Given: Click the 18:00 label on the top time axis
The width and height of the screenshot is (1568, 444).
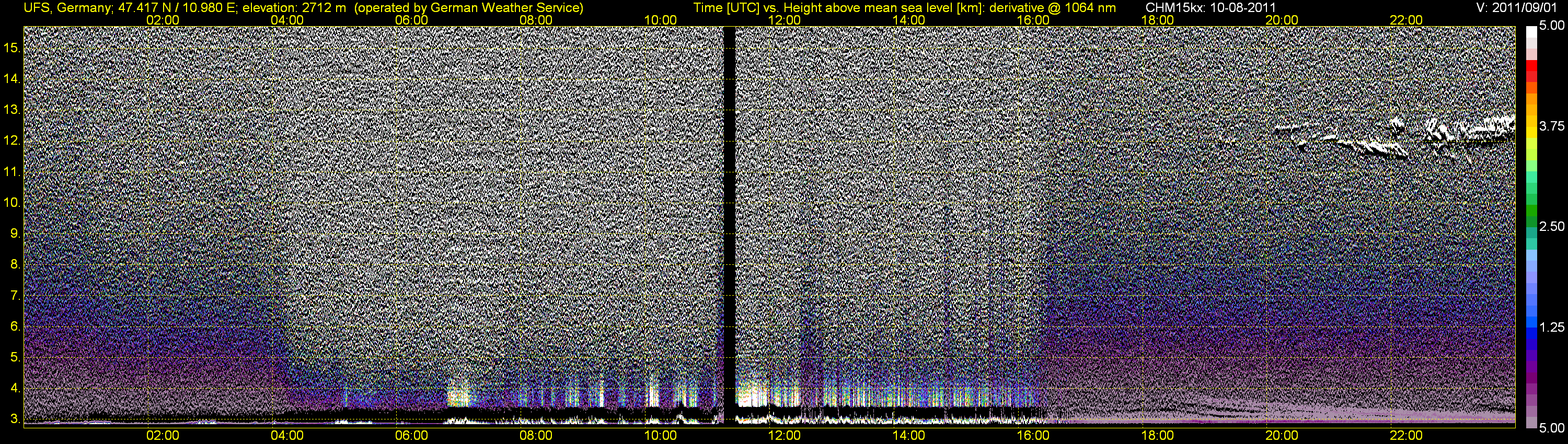Looking at the screenshot, I should click(1158, 20).
